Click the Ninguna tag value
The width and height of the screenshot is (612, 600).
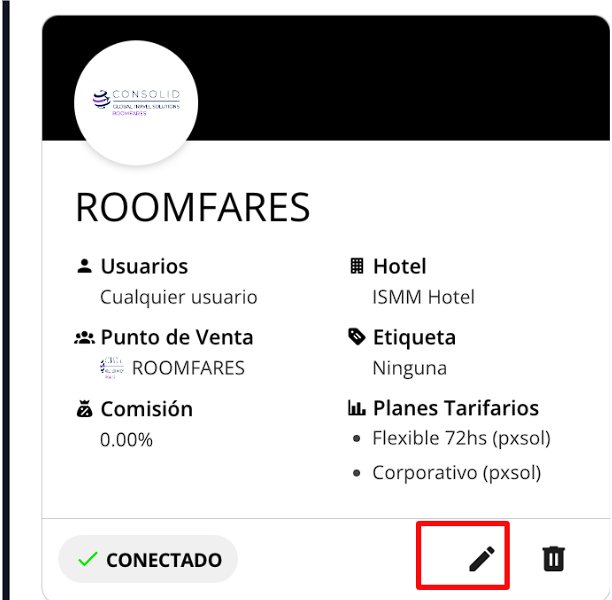tap(409, 368)
